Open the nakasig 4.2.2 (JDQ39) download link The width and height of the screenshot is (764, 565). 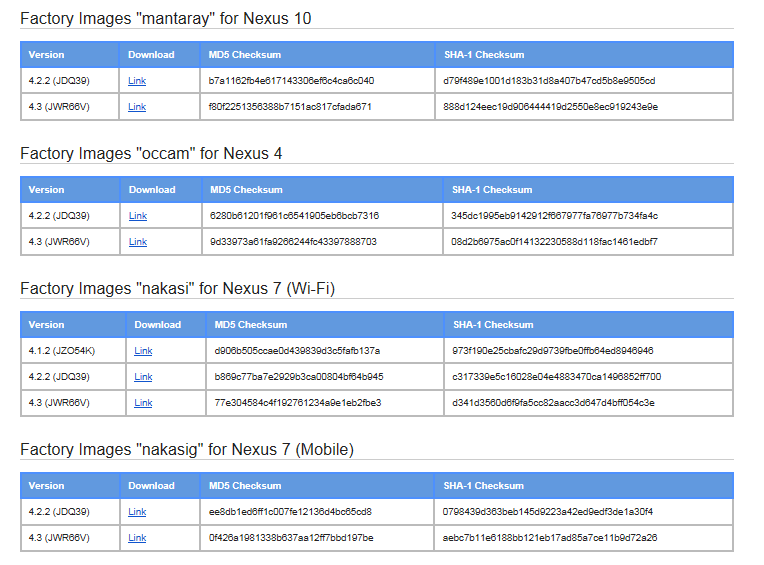137,512
